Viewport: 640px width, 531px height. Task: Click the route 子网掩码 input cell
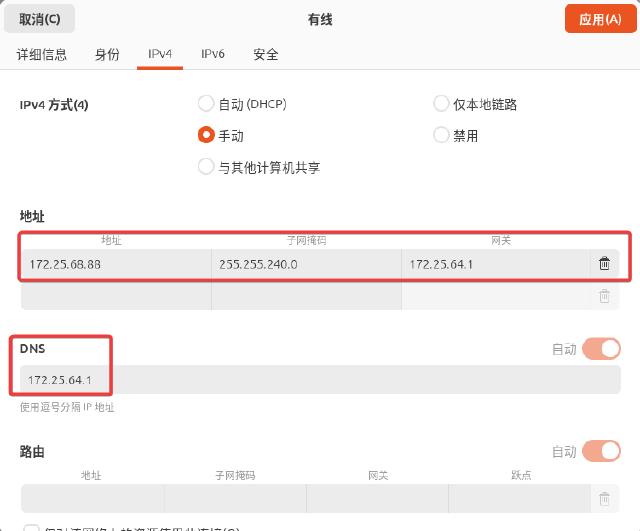pyautogui.click(x=235, y=498)
